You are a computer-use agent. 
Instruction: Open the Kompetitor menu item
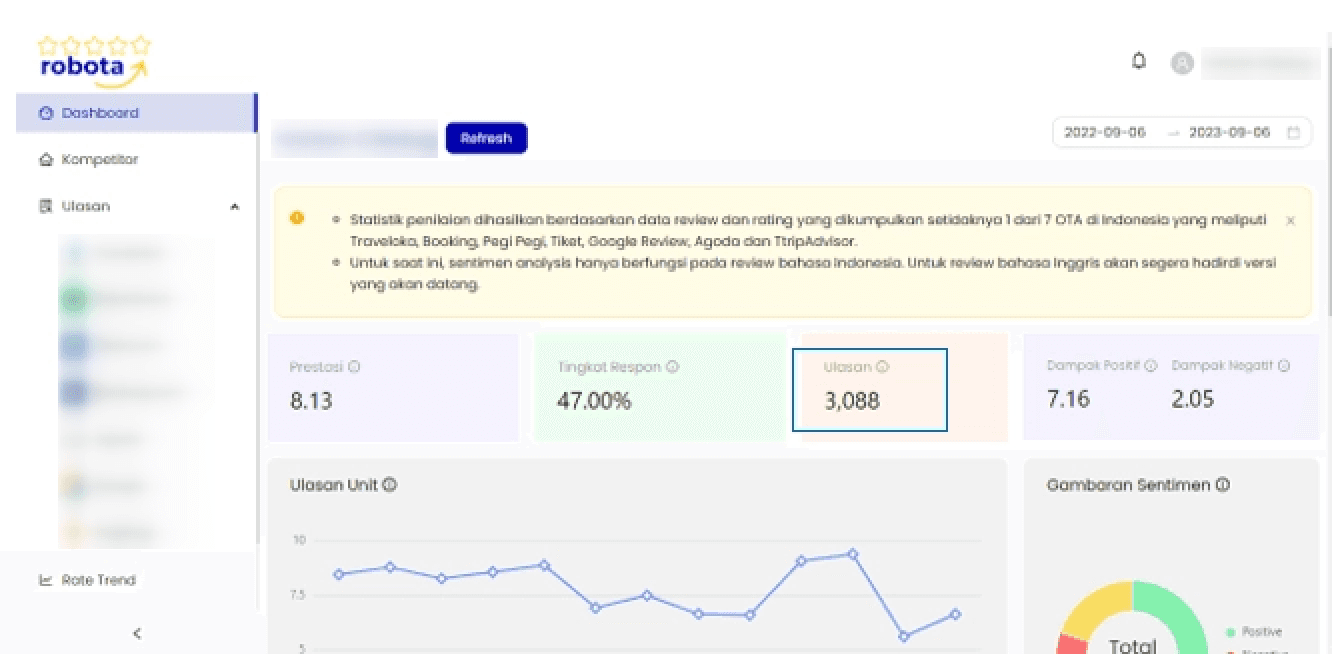(x=136, y=160)
